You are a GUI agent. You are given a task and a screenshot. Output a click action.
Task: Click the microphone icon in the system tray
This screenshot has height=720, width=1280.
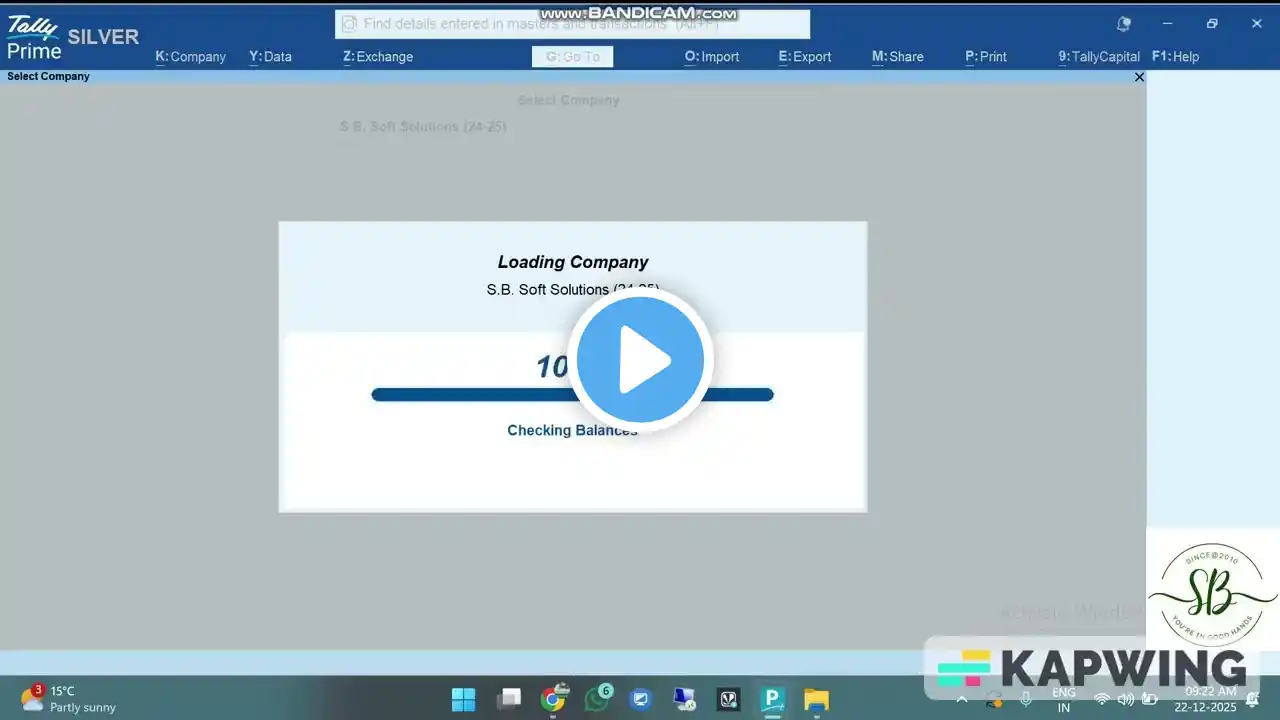coord(1025,699)
